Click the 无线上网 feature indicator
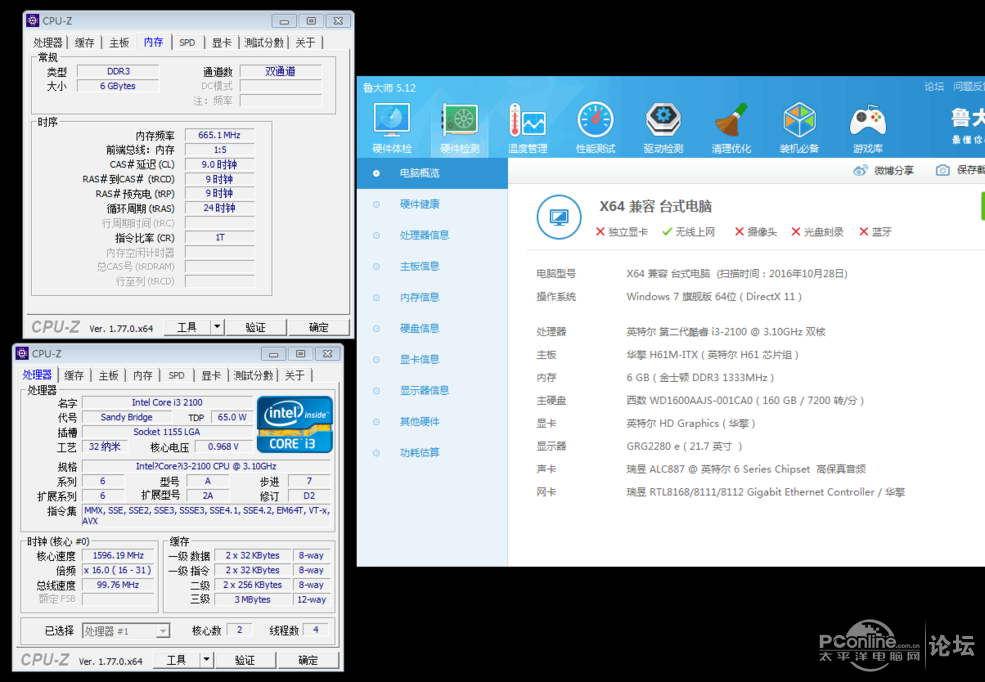 pyautogui.click(x=688, y=232)
